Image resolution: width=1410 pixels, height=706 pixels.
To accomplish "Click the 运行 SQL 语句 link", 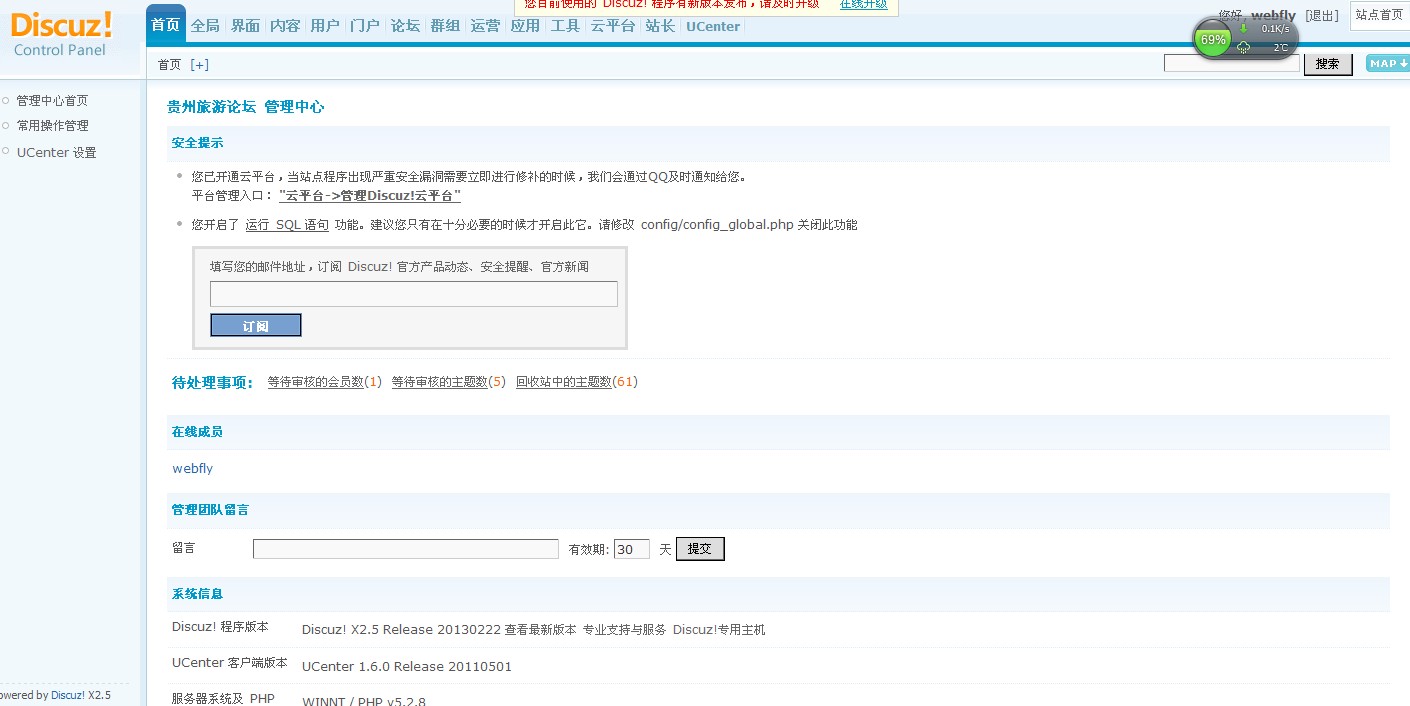I will 287,225.
